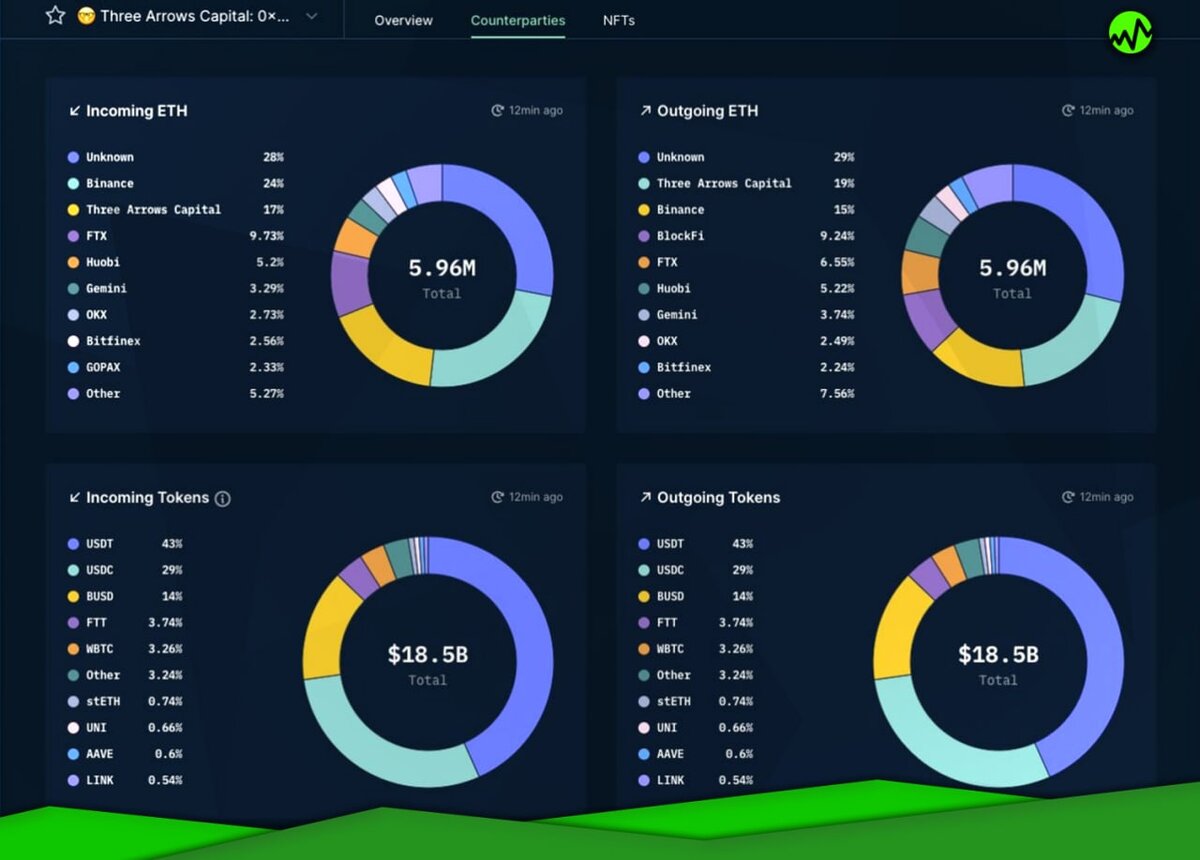This screenshot has width=1200, height=860.
Task: Select Unknown color dot in Incoming ETH
Action: [x=73, y=157]
